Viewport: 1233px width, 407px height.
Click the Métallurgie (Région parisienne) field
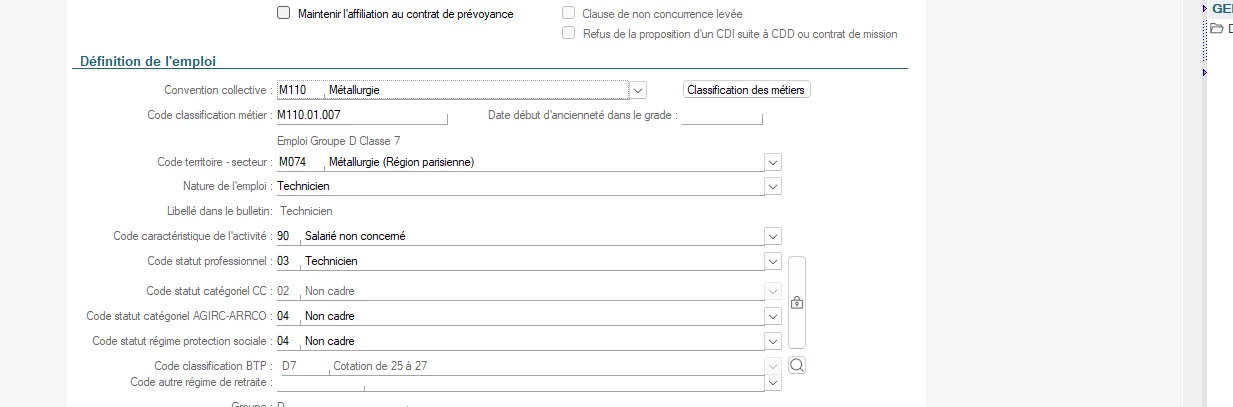(544, 162)
